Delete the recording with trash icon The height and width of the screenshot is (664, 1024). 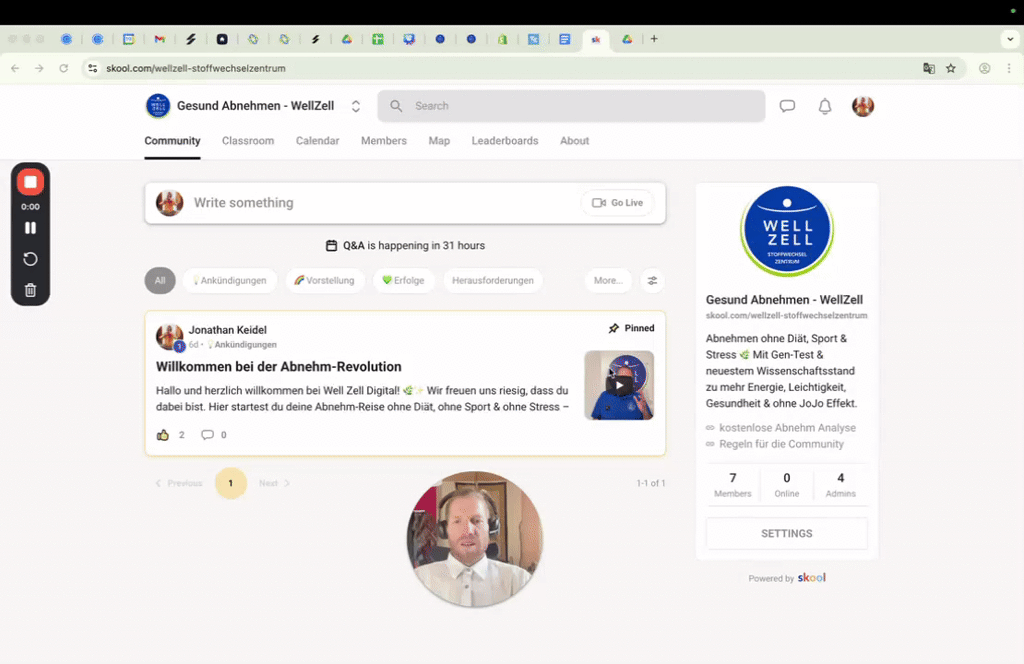tap(30, 290)
